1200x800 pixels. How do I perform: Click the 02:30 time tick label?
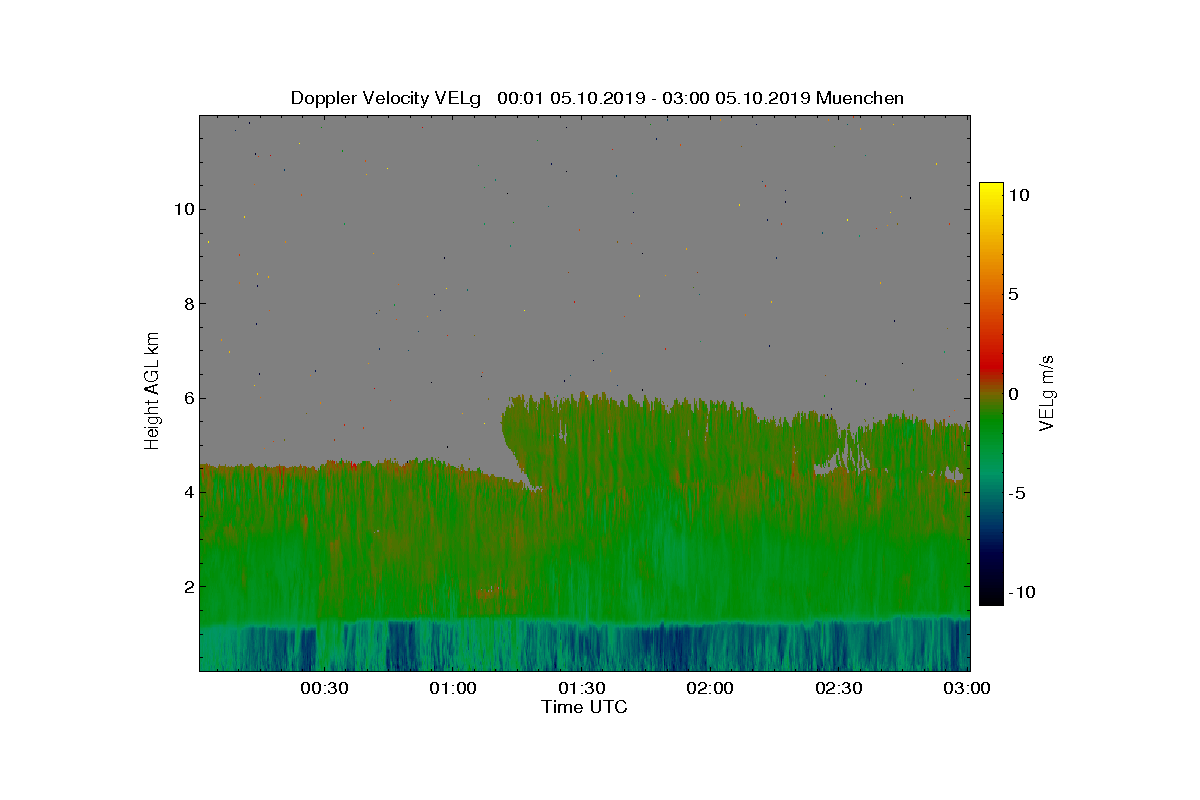839,688
